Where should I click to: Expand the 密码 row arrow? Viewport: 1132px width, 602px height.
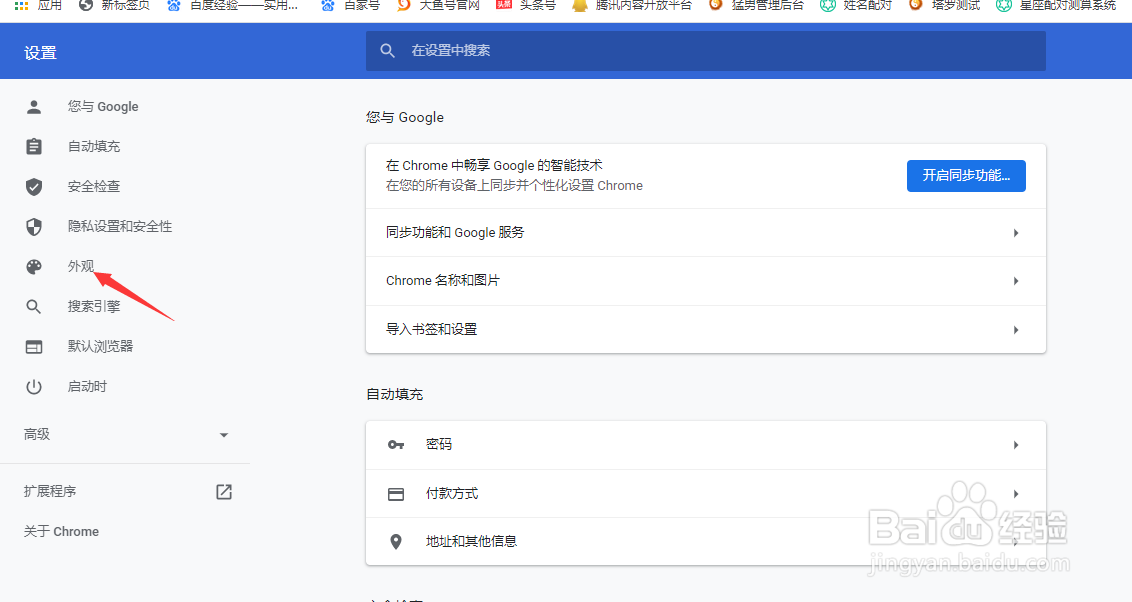pos(1016,445)
